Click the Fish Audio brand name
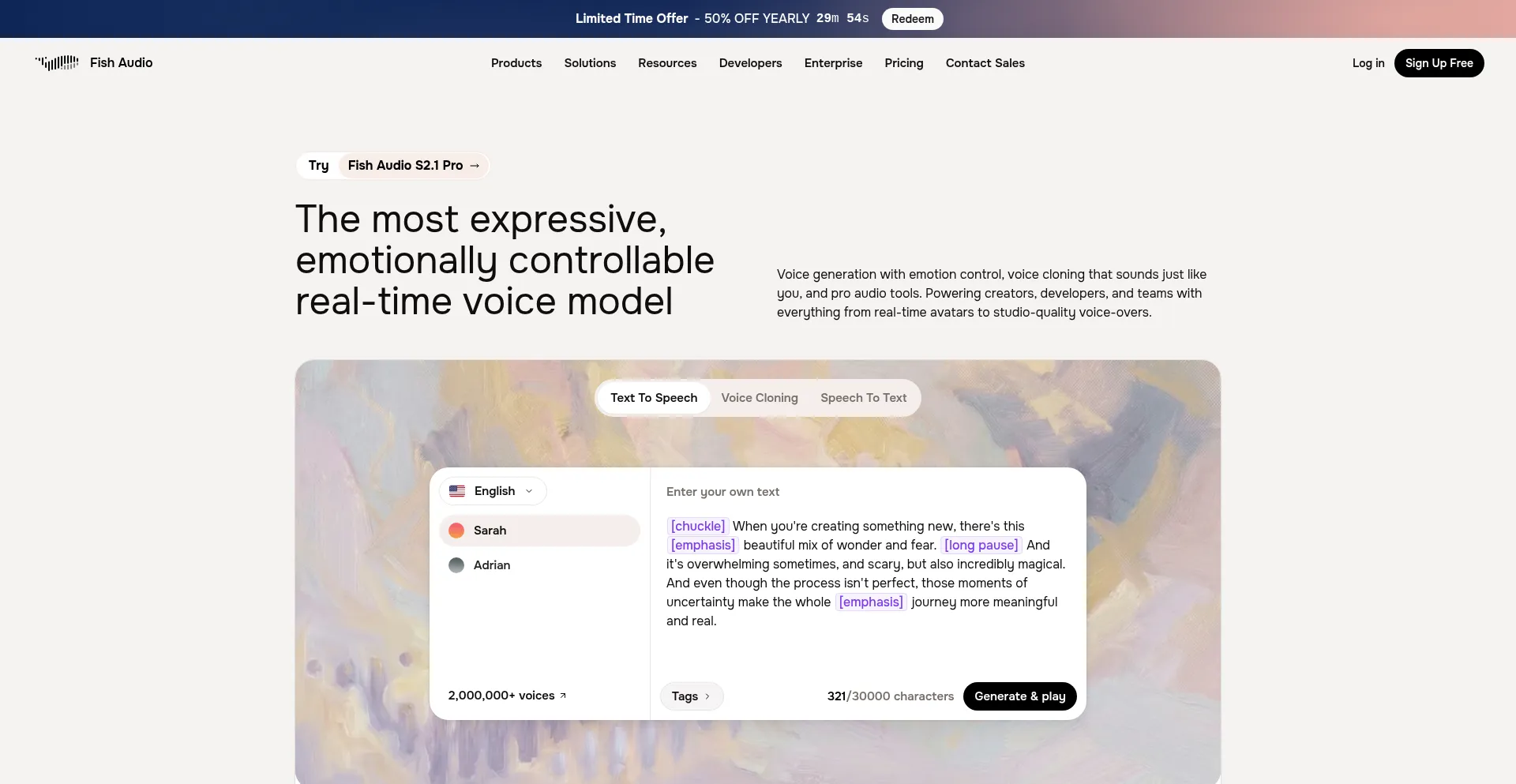Image resolution: width=1516 pixels, height=784 pixels. (122, 63)
